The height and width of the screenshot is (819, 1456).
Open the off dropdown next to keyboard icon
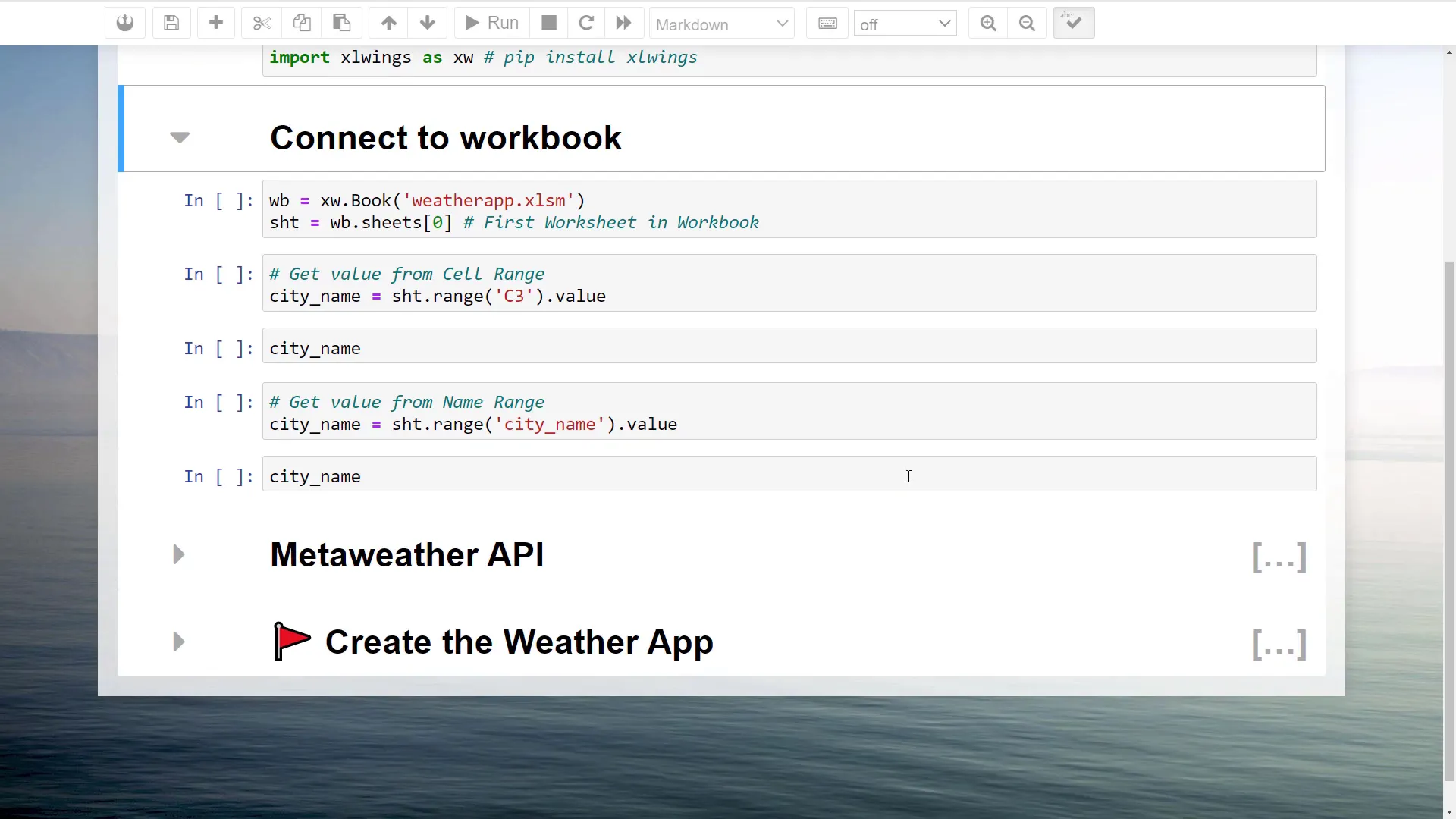click(905, 23)
